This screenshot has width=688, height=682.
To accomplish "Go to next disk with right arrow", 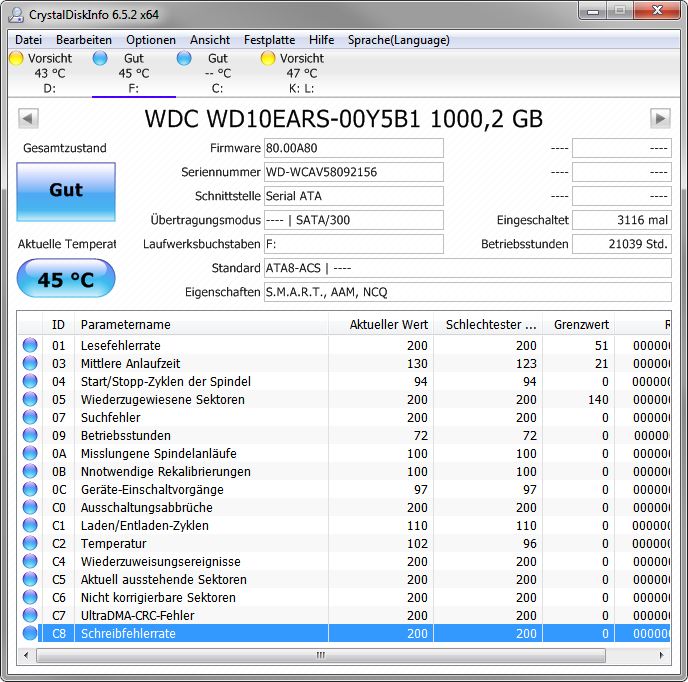I will click(660, 118).
